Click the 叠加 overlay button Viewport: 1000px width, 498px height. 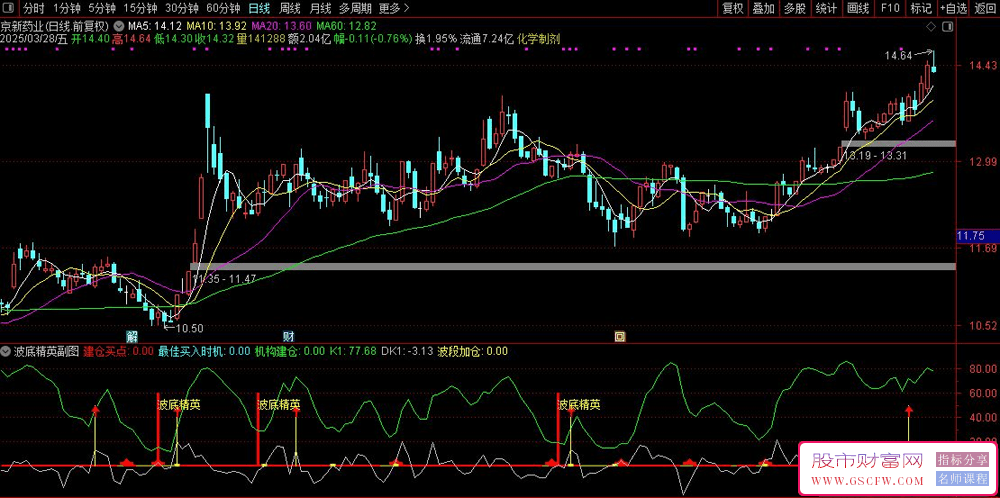click(763, 8)
